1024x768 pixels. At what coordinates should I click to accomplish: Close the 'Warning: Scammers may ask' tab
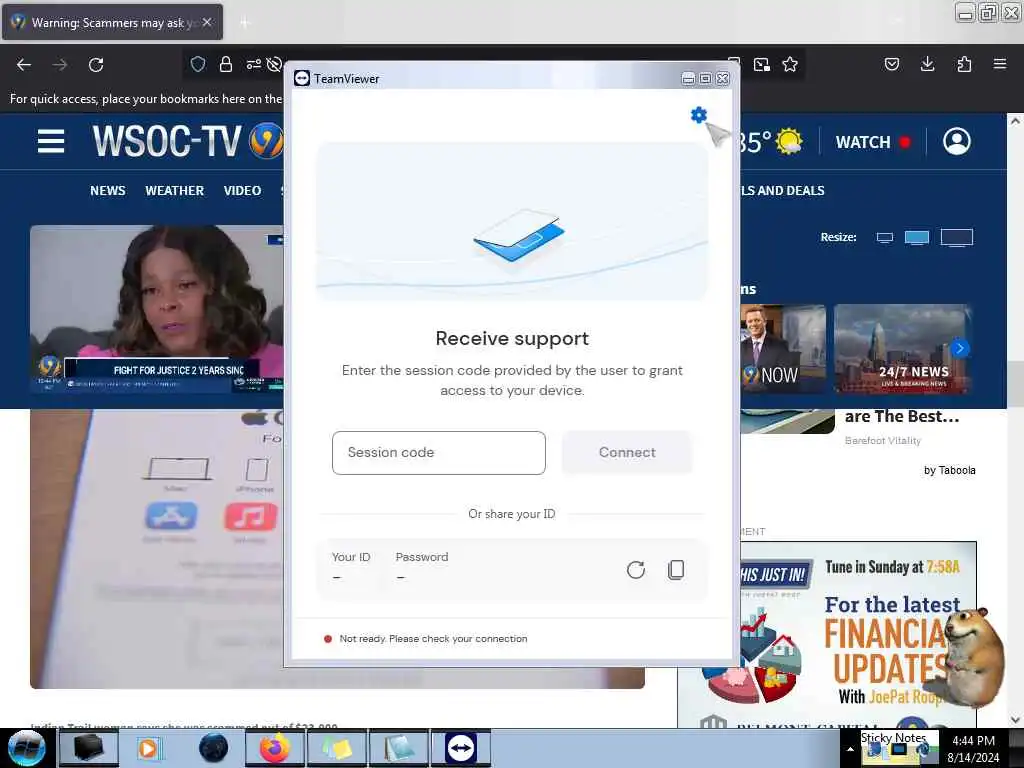point(207,22)
